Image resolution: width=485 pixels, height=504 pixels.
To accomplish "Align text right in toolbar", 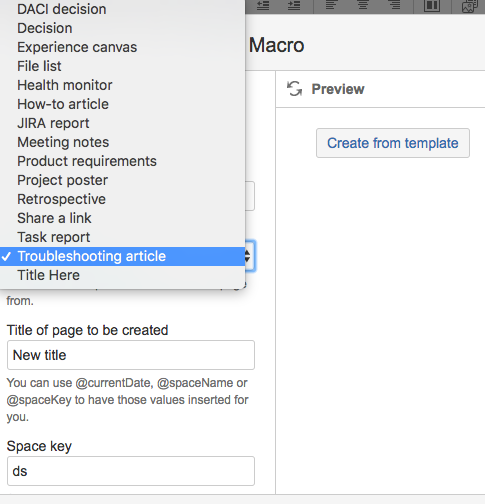I will pyautogui.click(x=395, y=5).
